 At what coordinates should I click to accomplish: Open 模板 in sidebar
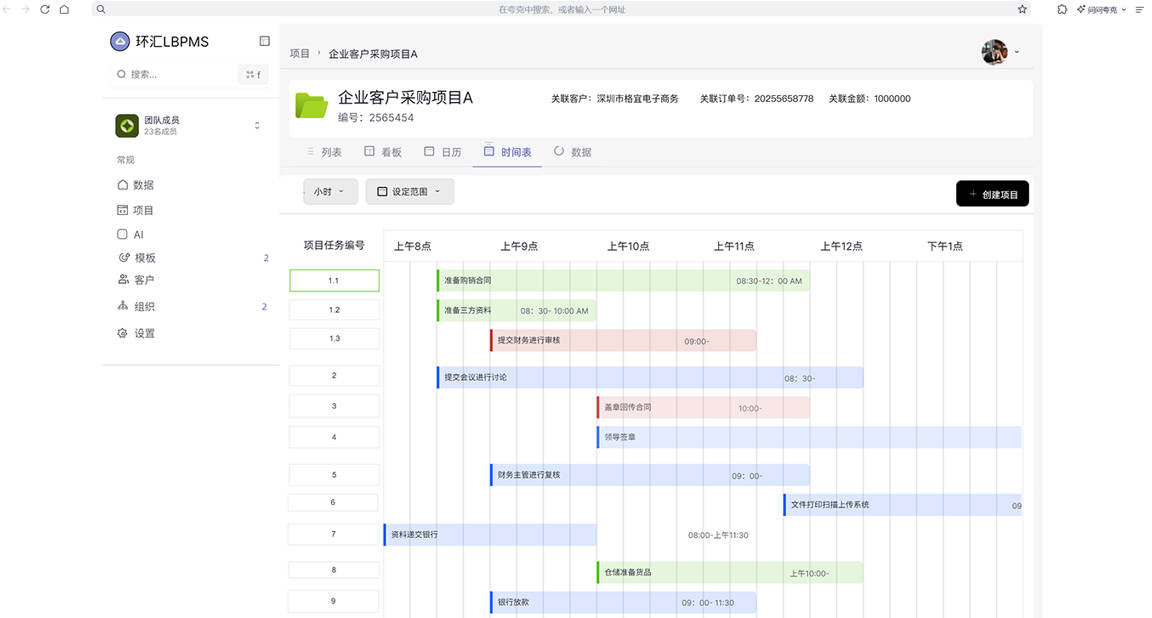(137, 258)
